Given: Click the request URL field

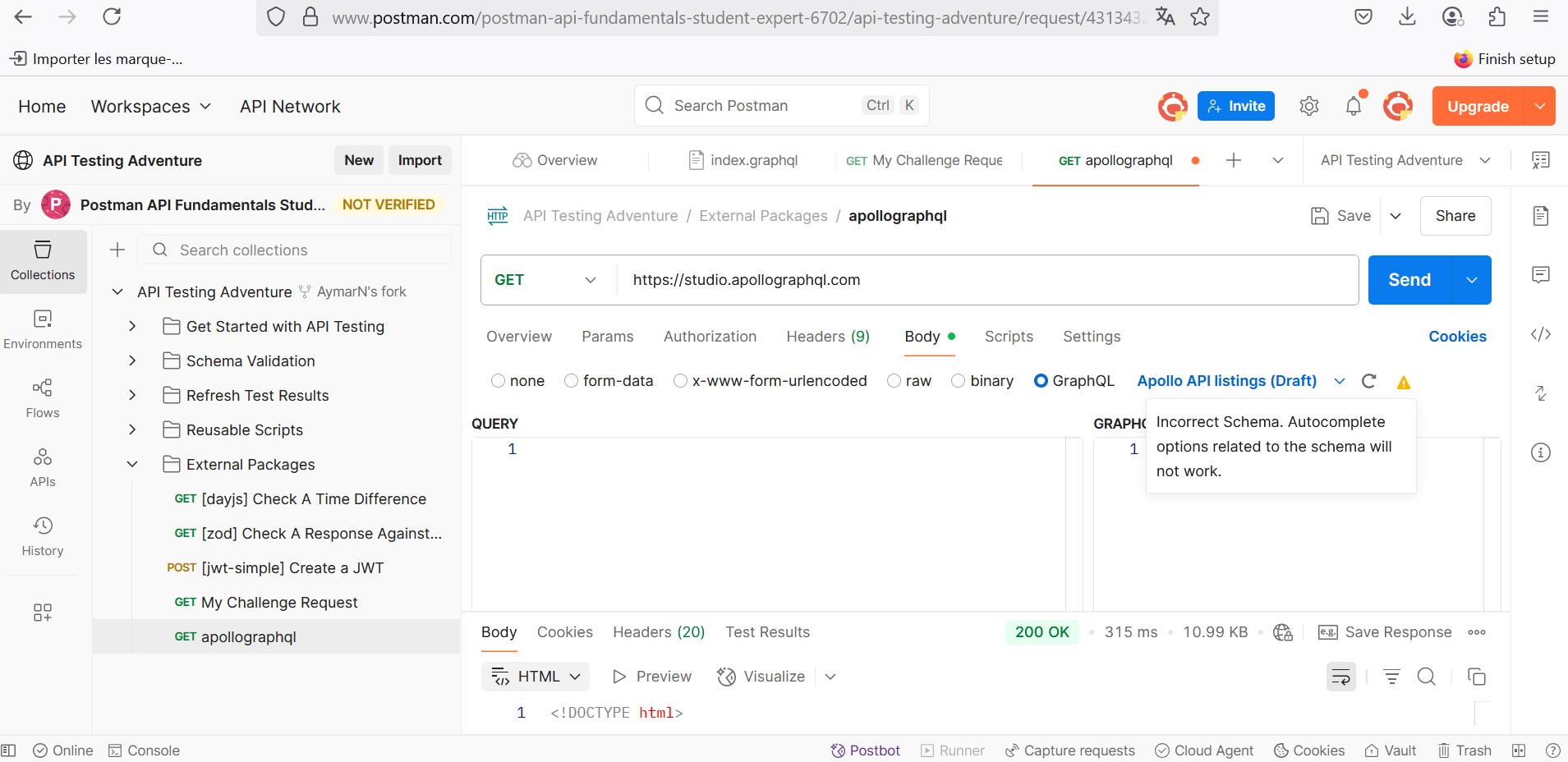Looking at the screenshot, I should tap(987, 280).
